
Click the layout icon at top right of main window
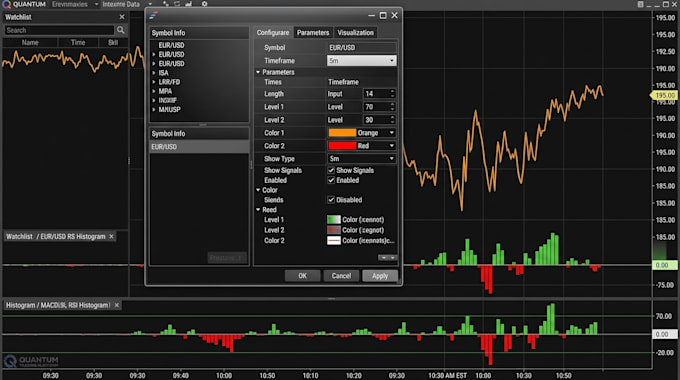pyautogui.click(x=641, y=4)
